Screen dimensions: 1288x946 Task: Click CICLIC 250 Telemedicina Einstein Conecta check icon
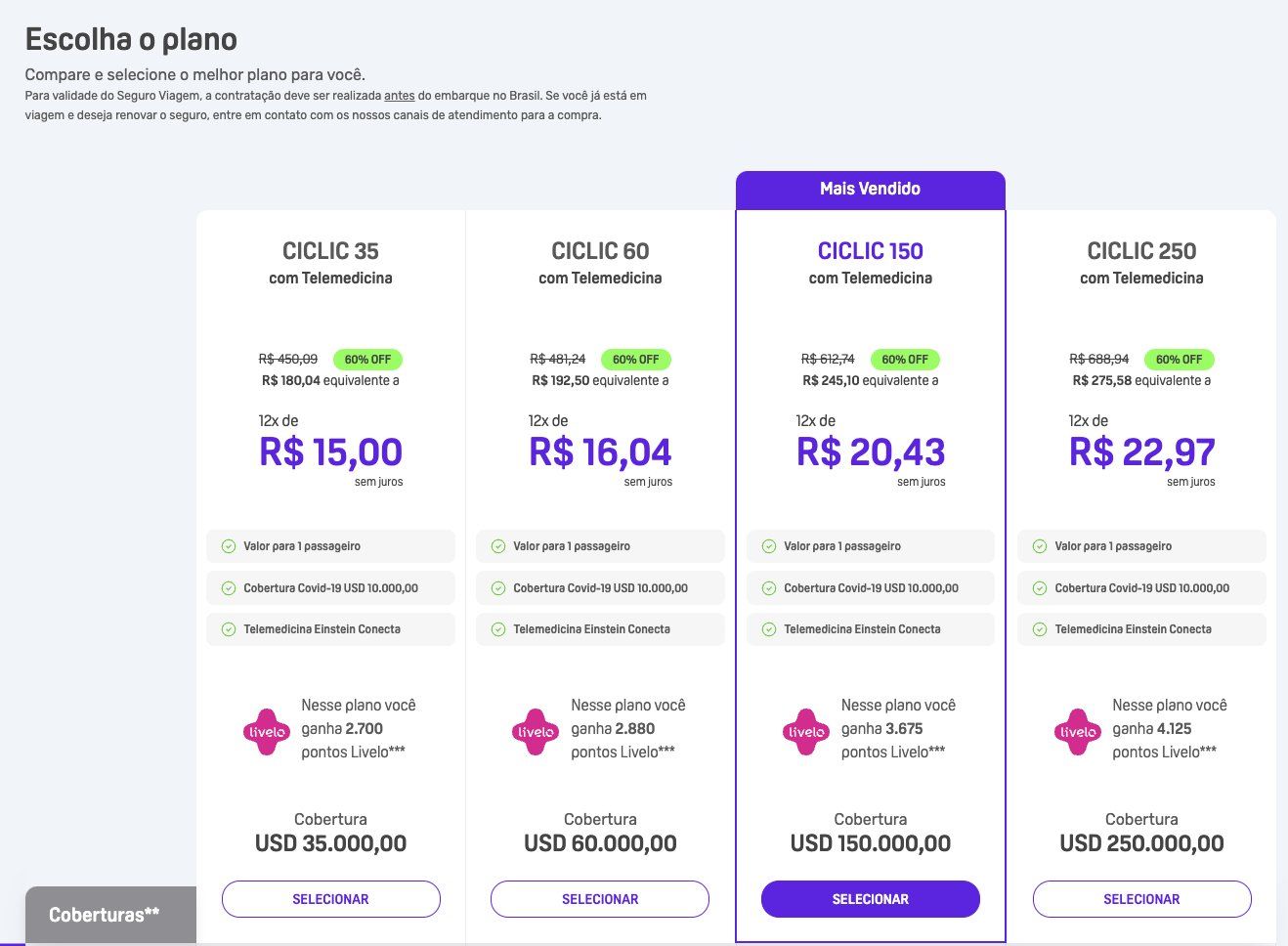[x=1040, y=629]
